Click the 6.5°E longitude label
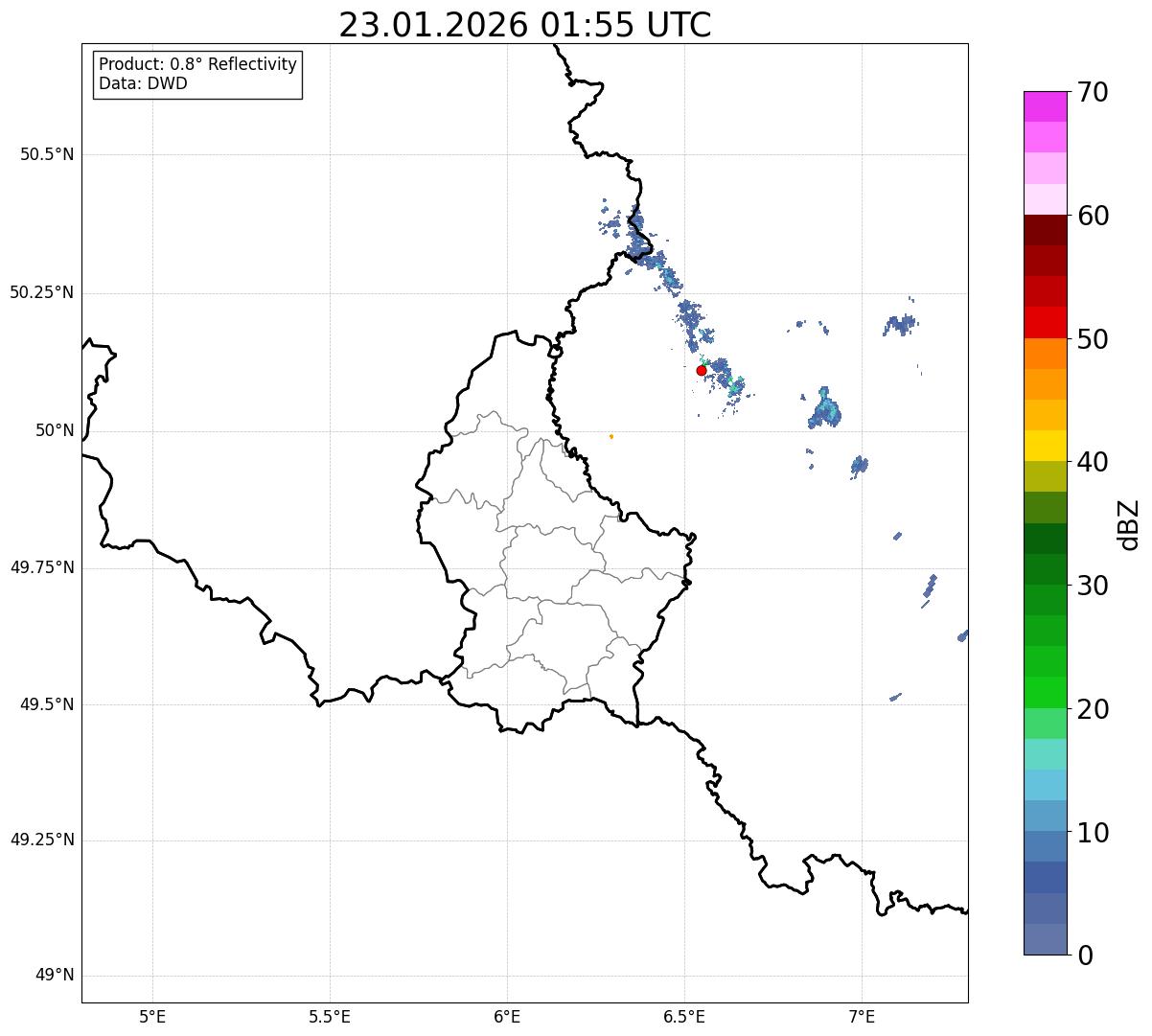 click(x=684, y=1016)
